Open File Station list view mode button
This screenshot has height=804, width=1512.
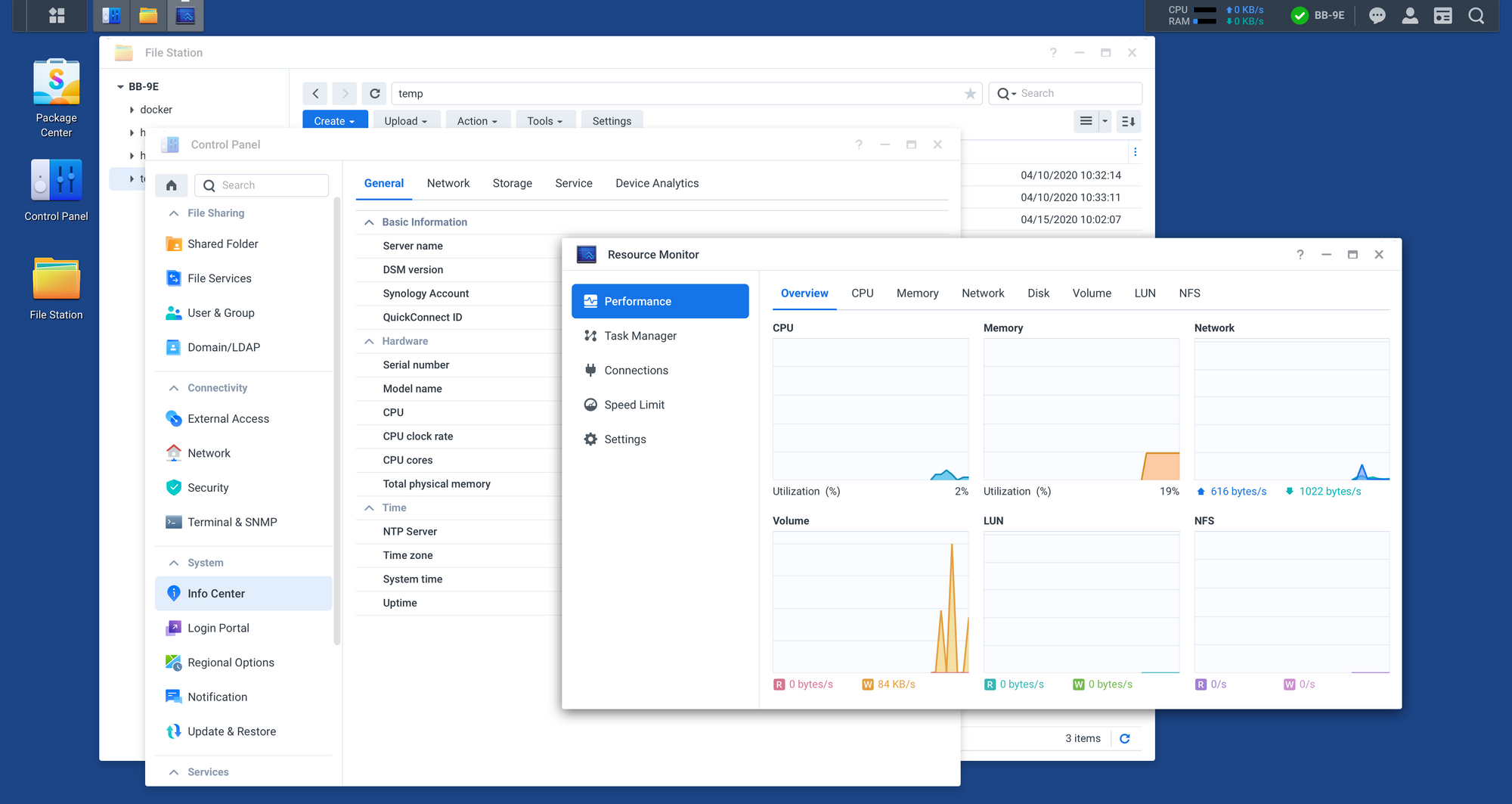coord(1086,121)
